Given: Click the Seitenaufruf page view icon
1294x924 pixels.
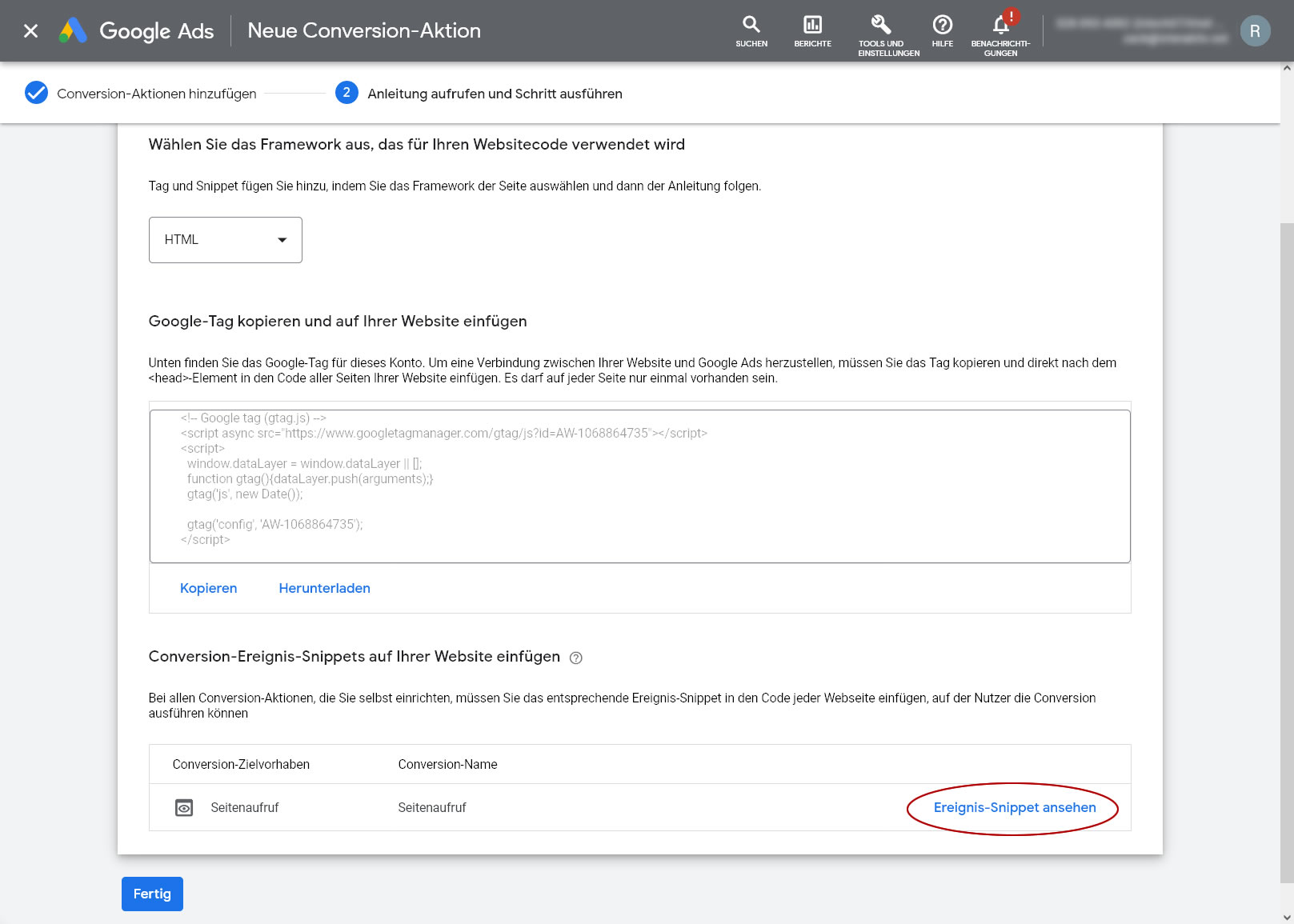Looking at the screenshot, I should pyautogui.click(x=184, y=808).
